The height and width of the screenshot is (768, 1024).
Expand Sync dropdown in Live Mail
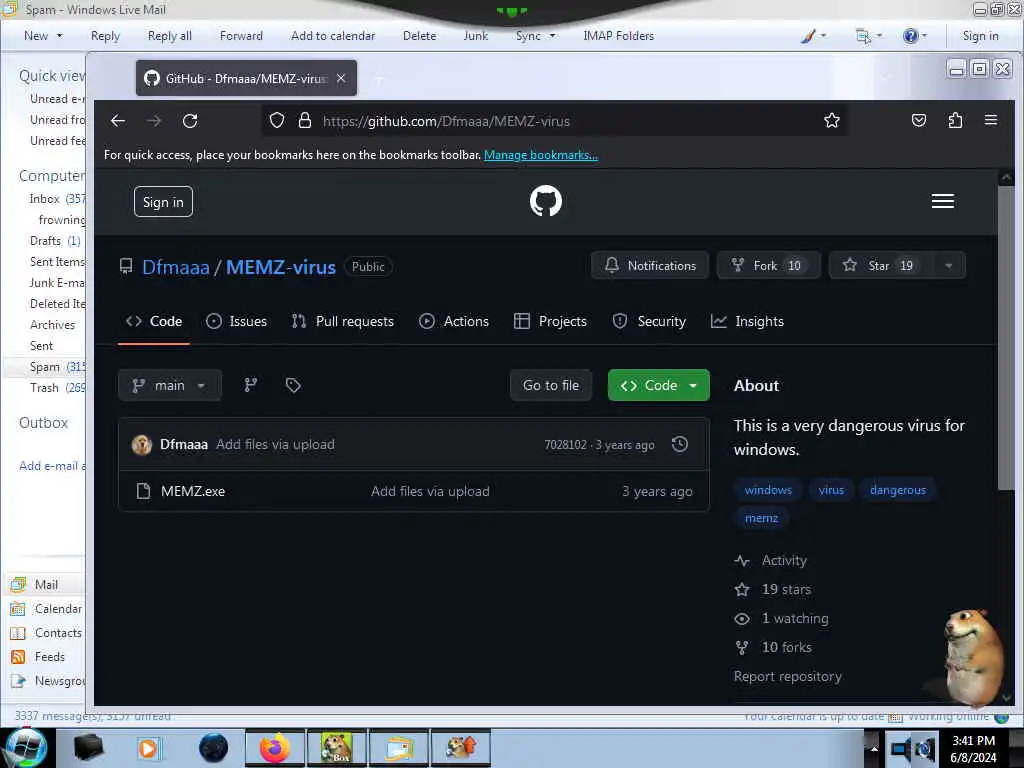tap(536, 36)
